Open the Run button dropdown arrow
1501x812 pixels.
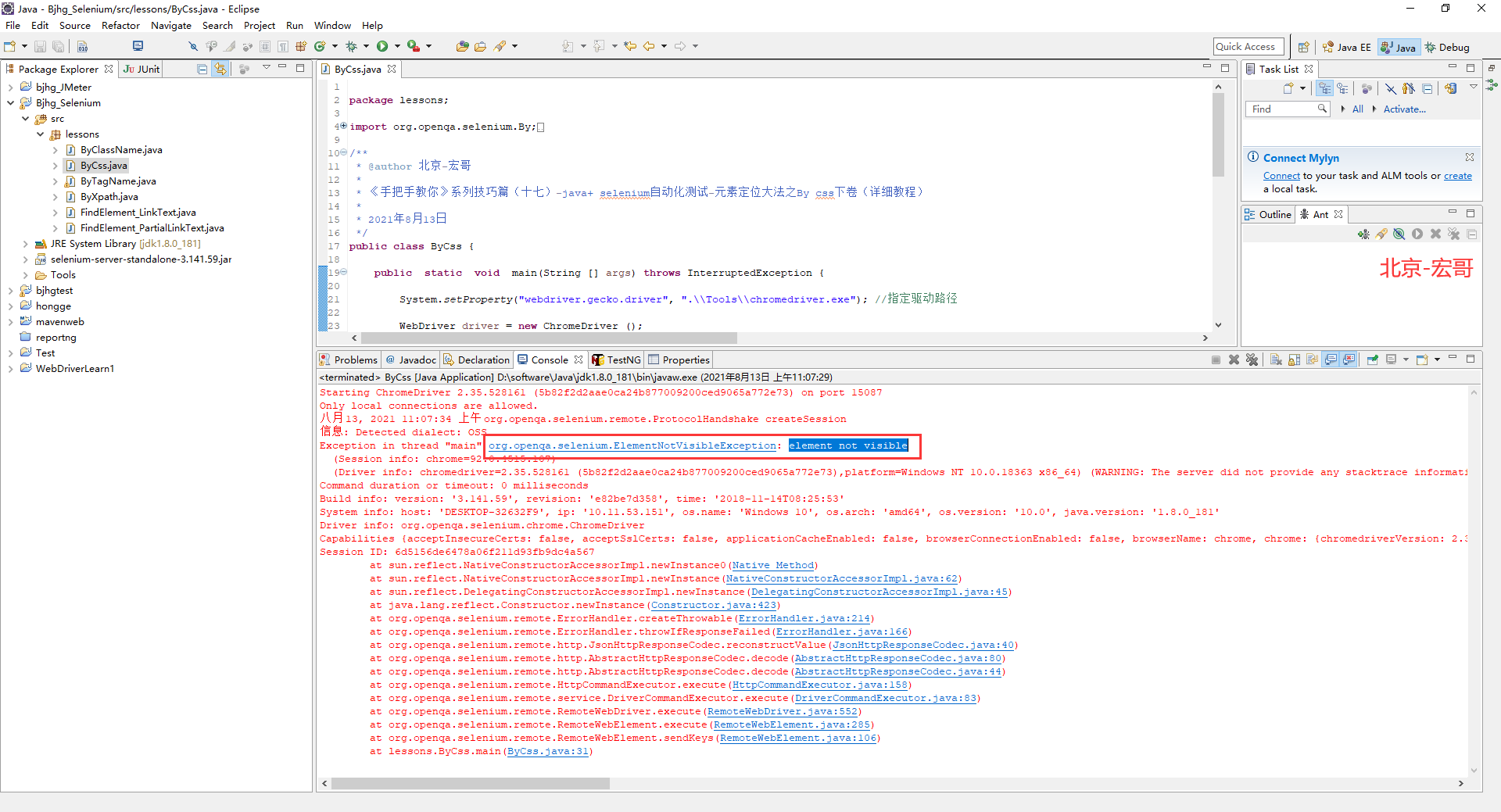coord(397,46)
